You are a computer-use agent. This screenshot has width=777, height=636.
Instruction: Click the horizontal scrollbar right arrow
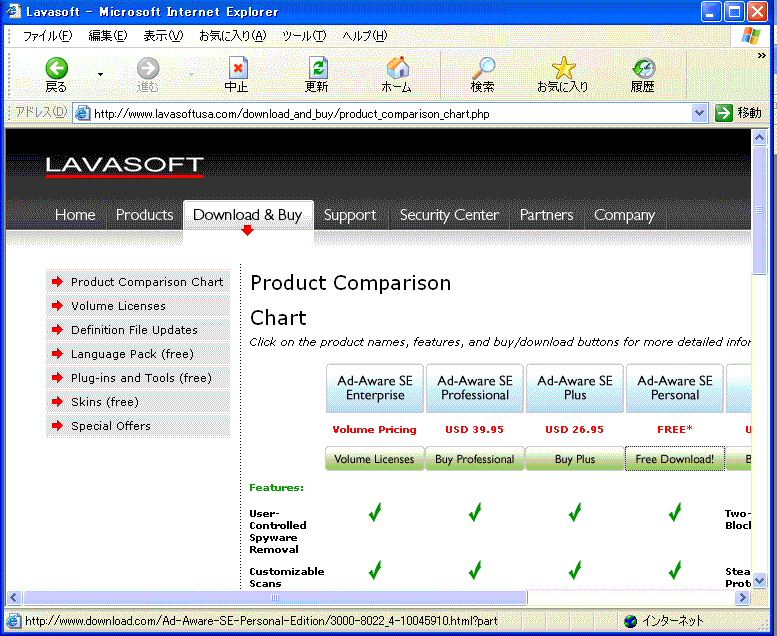pos(742,597)
